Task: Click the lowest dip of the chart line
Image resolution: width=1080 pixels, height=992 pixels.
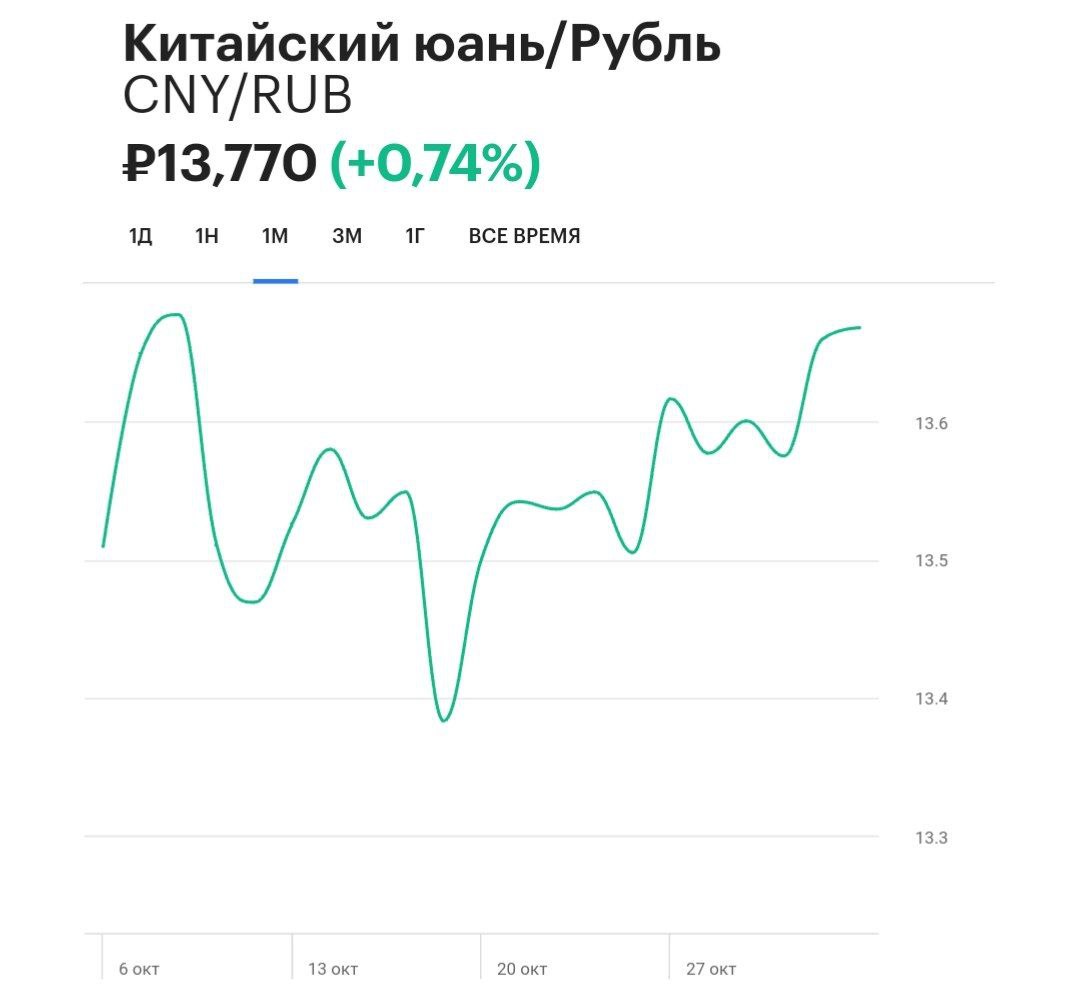Action: pos(444,720)
